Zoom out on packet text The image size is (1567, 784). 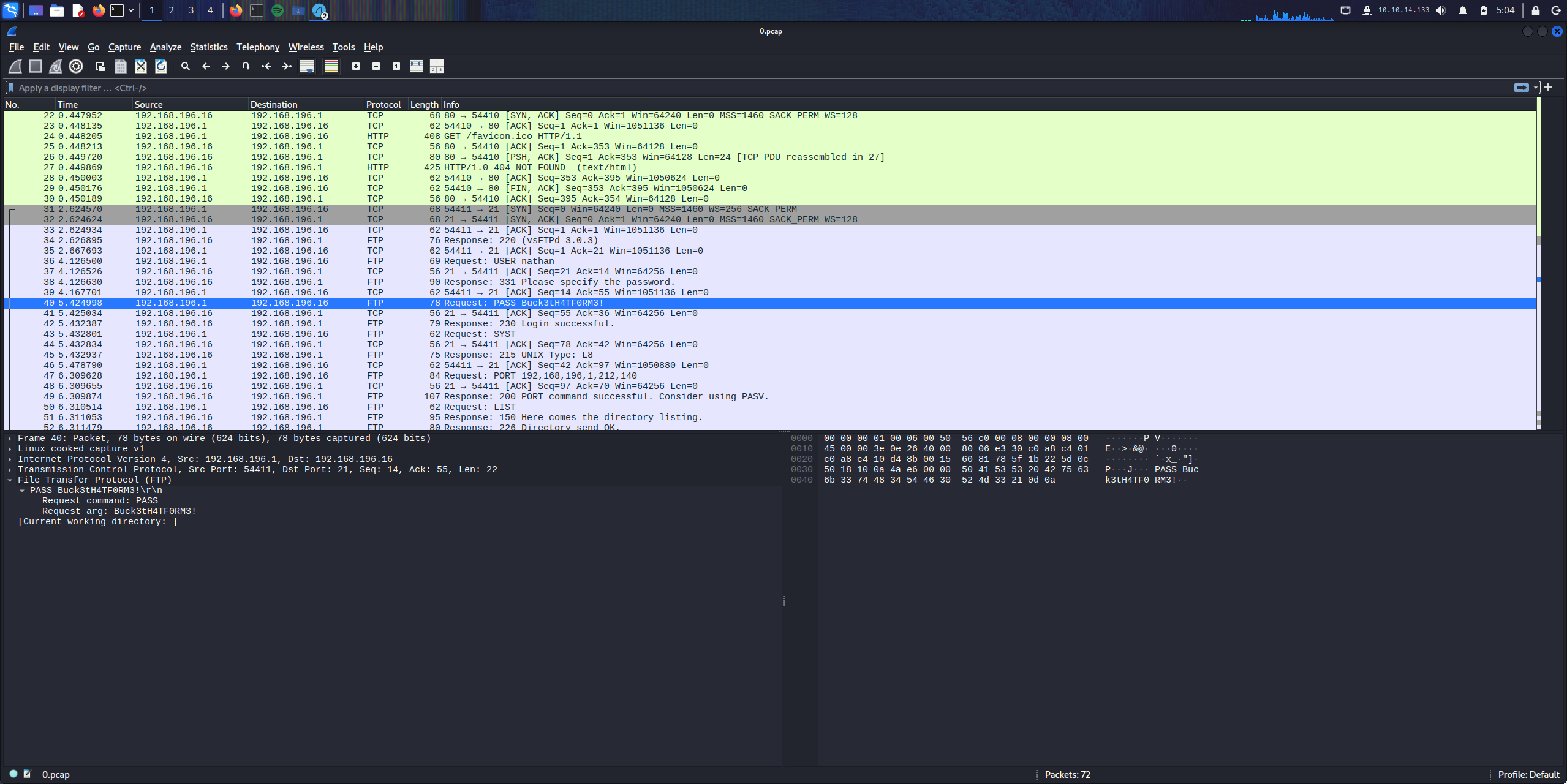pos(376,66)
